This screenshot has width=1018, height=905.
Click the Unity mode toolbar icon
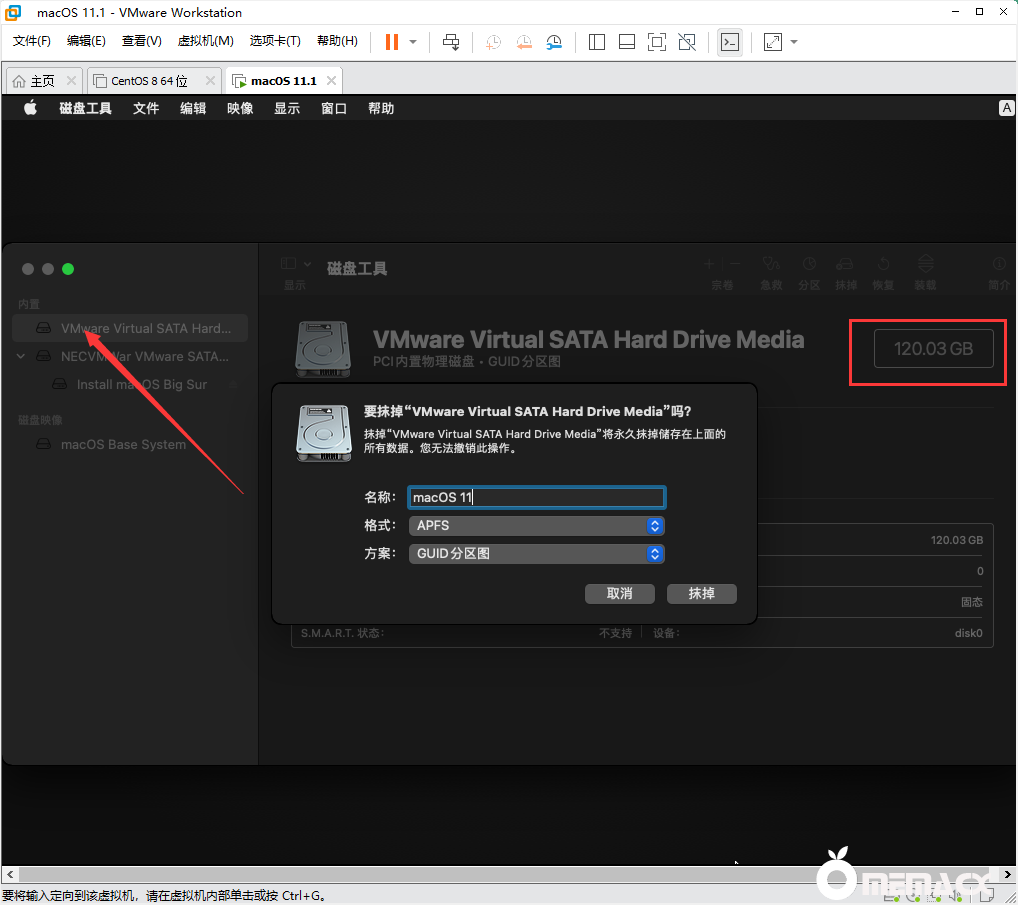[x=687, y=42]
